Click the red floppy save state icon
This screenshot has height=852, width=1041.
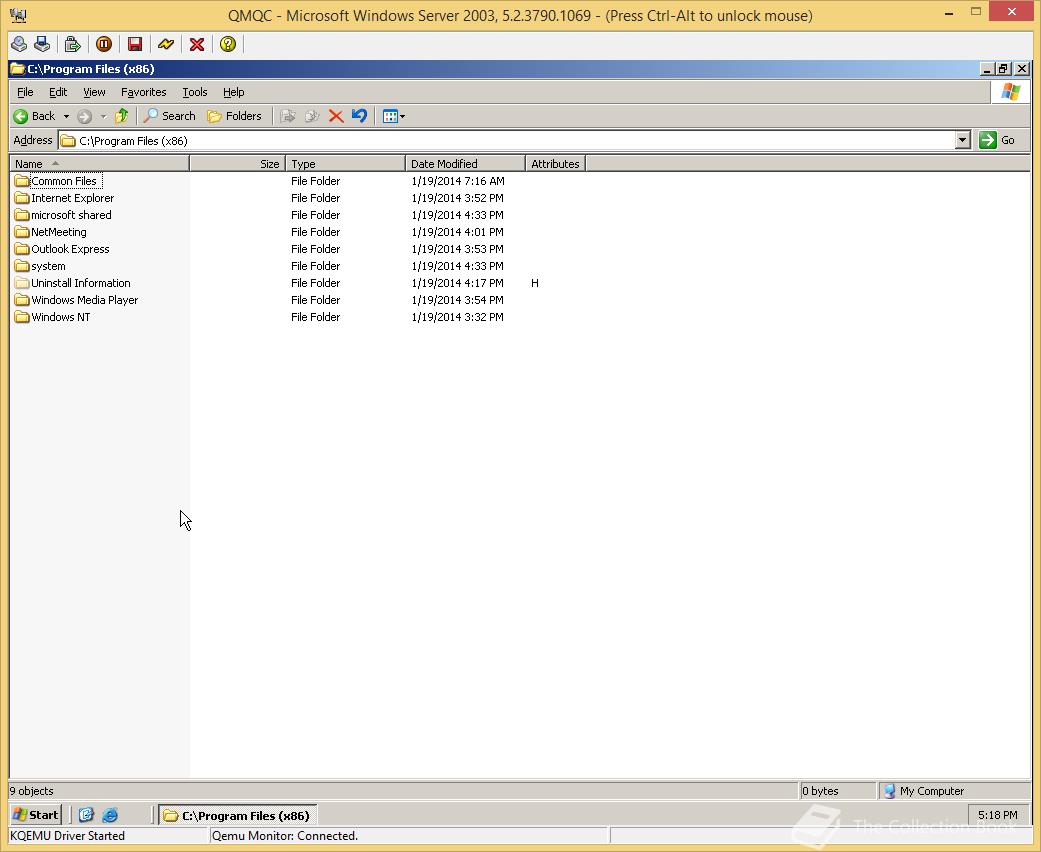135,44
